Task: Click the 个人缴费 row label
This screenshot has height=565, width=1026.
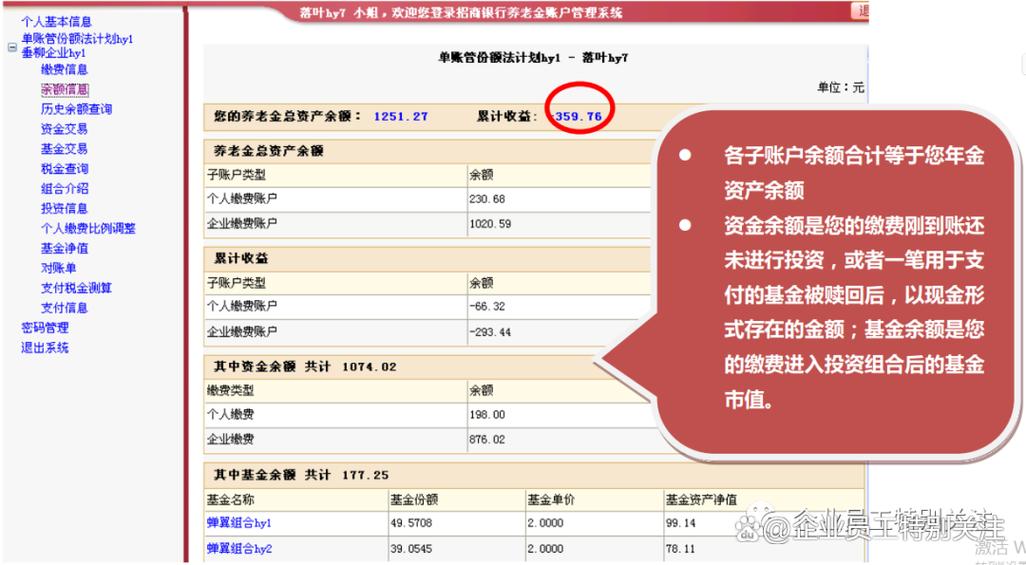Action: tap(230, 414)
